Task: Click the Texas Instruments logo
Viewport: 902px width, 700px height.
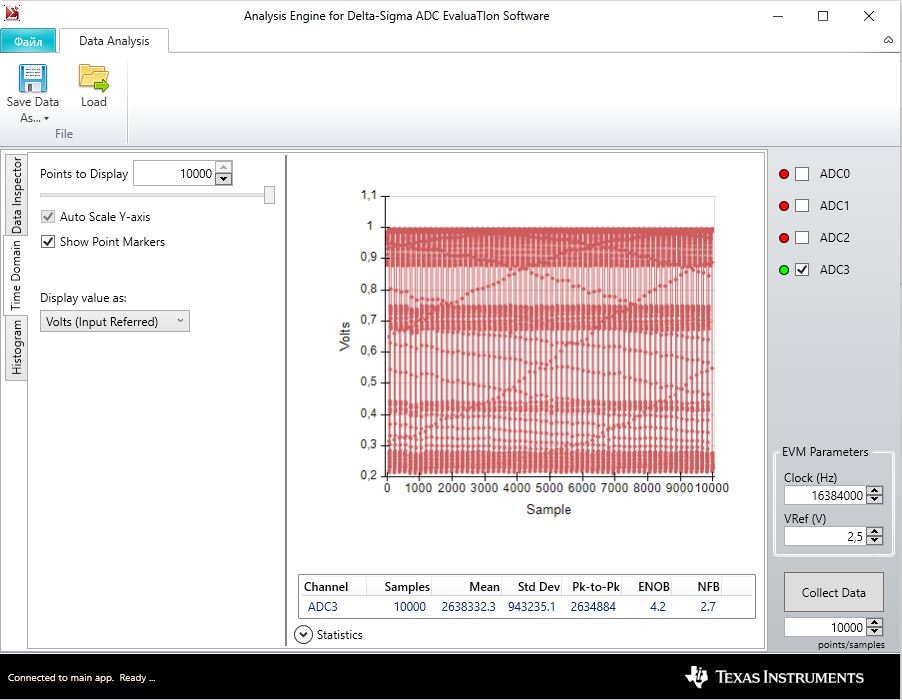Action: tap(774, 677)
